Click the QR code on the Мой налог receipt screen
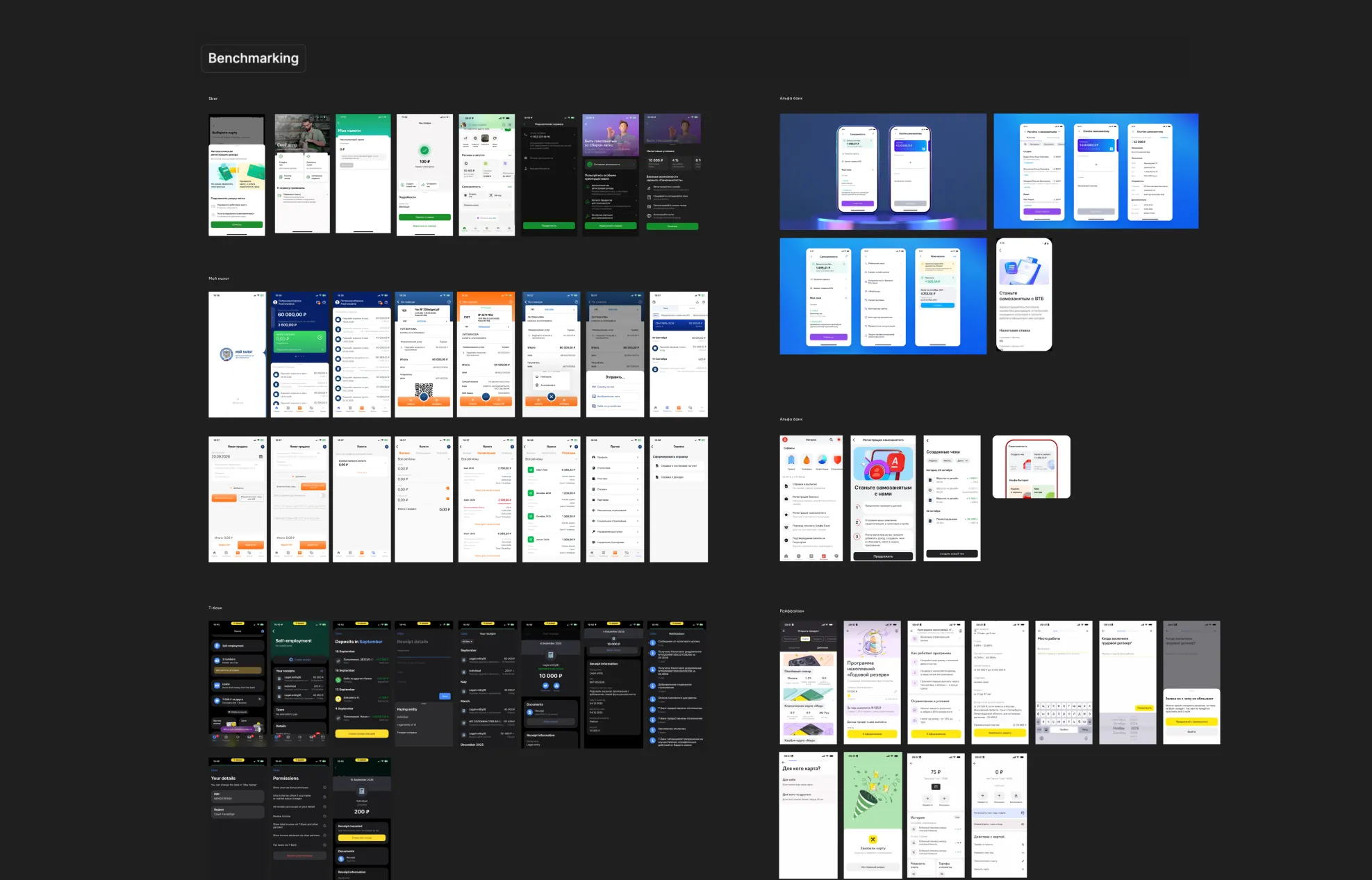The width and height of the screenshot is (1372, 880). click(x=424, y=390)
